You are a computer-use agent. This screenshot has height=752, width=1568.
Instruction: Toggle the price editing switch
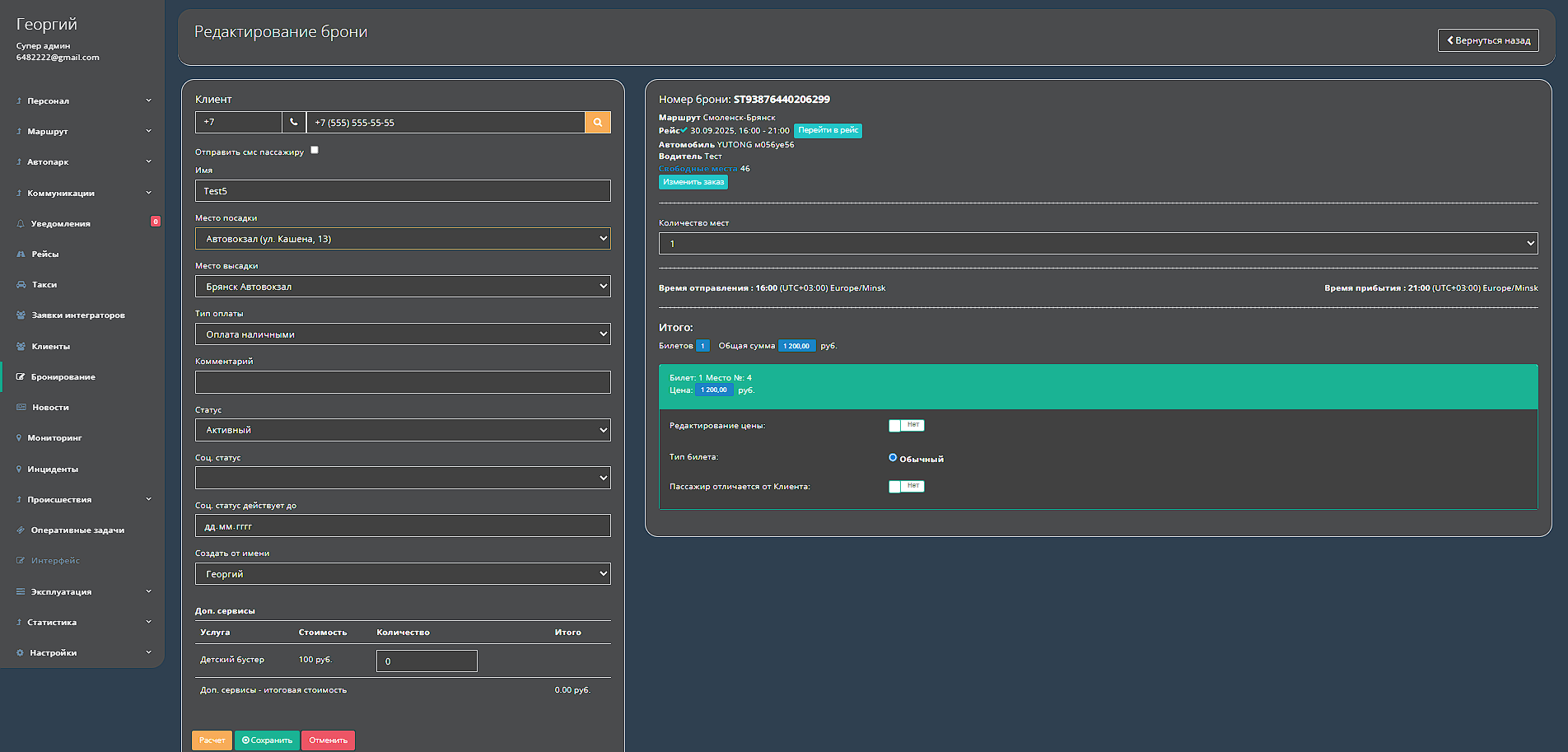point(906,426)
